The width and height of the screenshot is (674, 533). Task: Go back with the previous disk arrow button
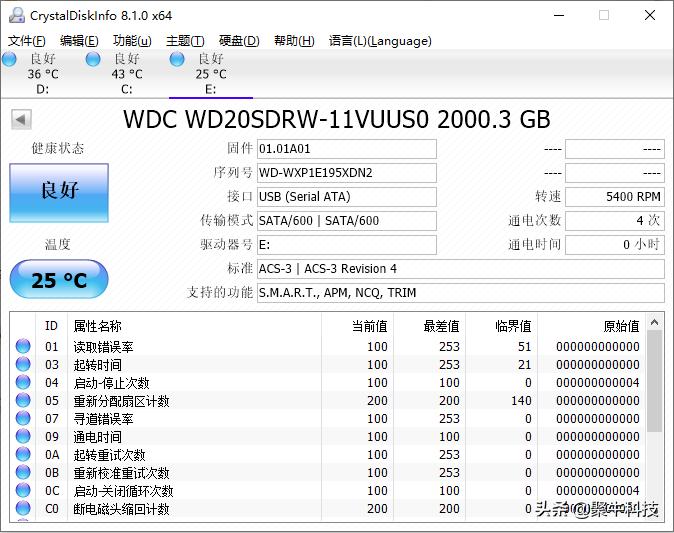pyautogui.click(x=21, y=119)
